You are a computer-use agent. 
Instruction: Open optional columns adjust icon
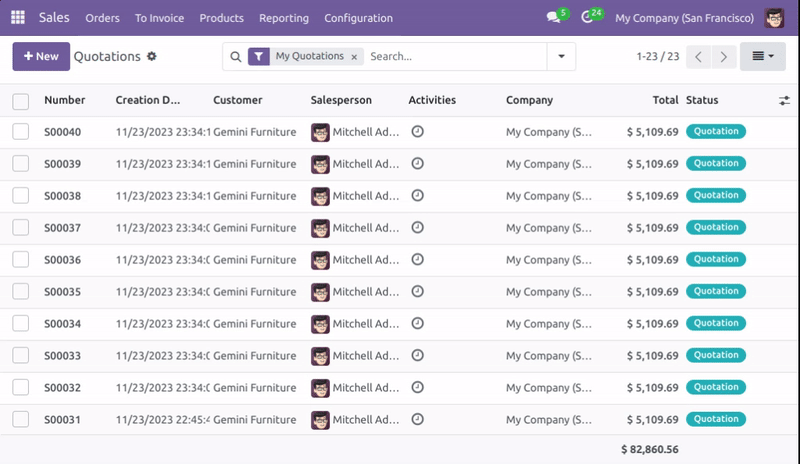pyautogui.click(x=784, y=100)
